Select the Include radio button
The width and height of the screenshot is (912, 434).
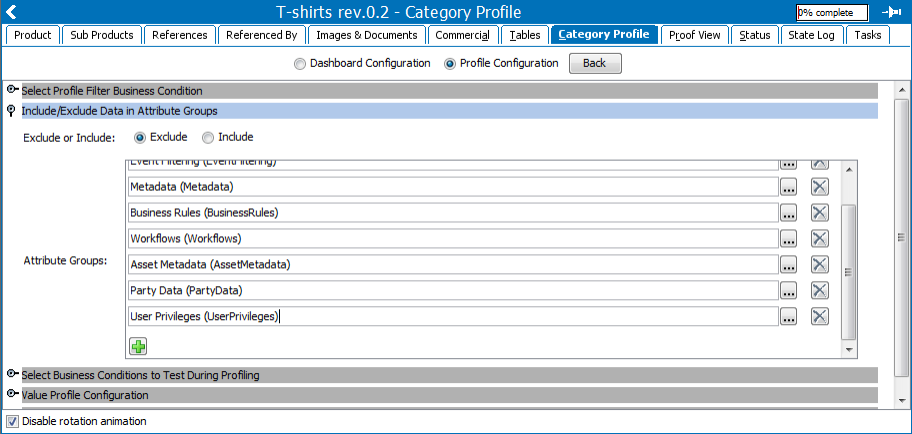[x=208, y=138]
